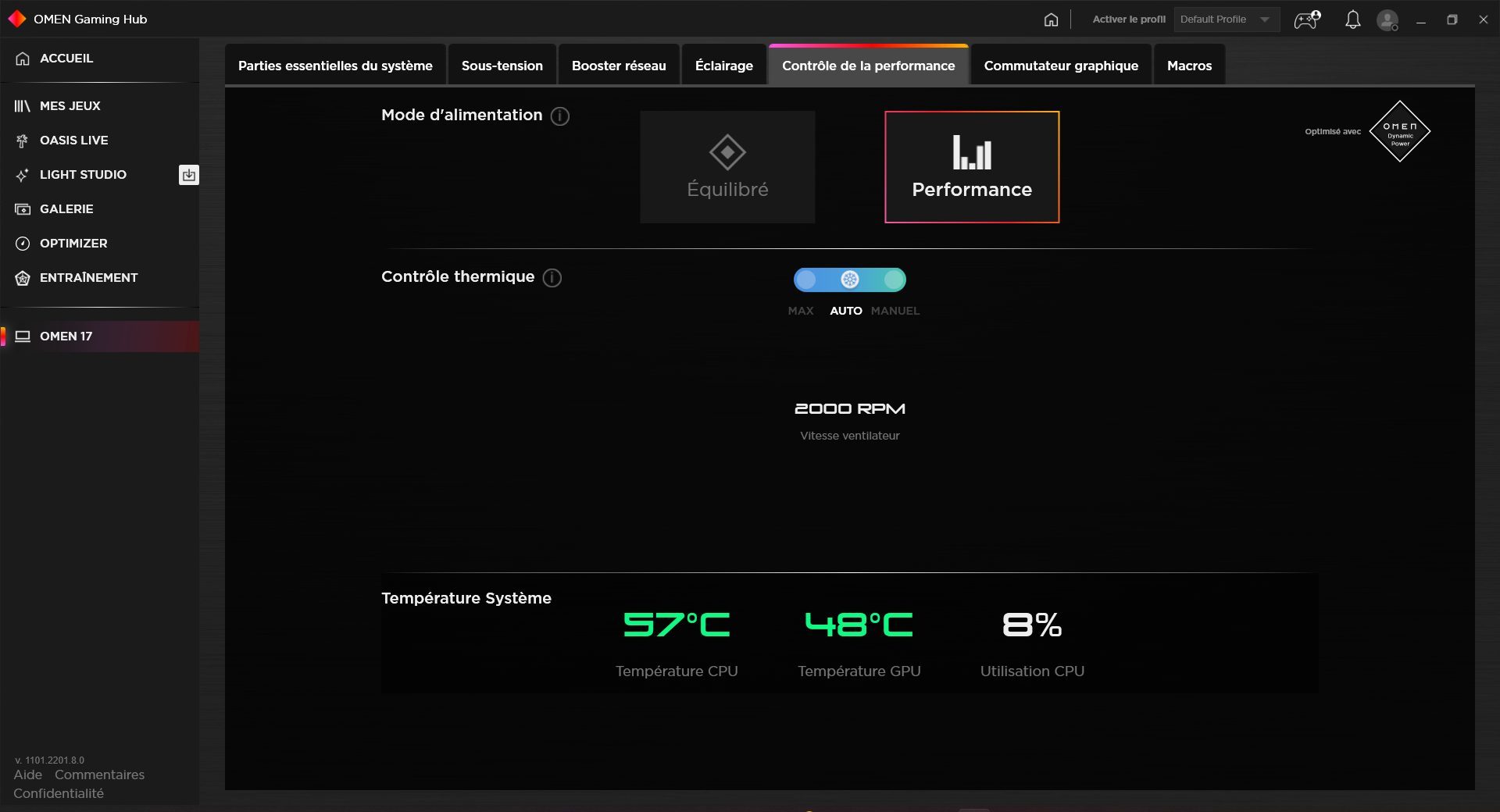Click the OMEN Gaming Hub red diamond logo
This screenshot has height=812, width=1500.
tap(16, 19)
